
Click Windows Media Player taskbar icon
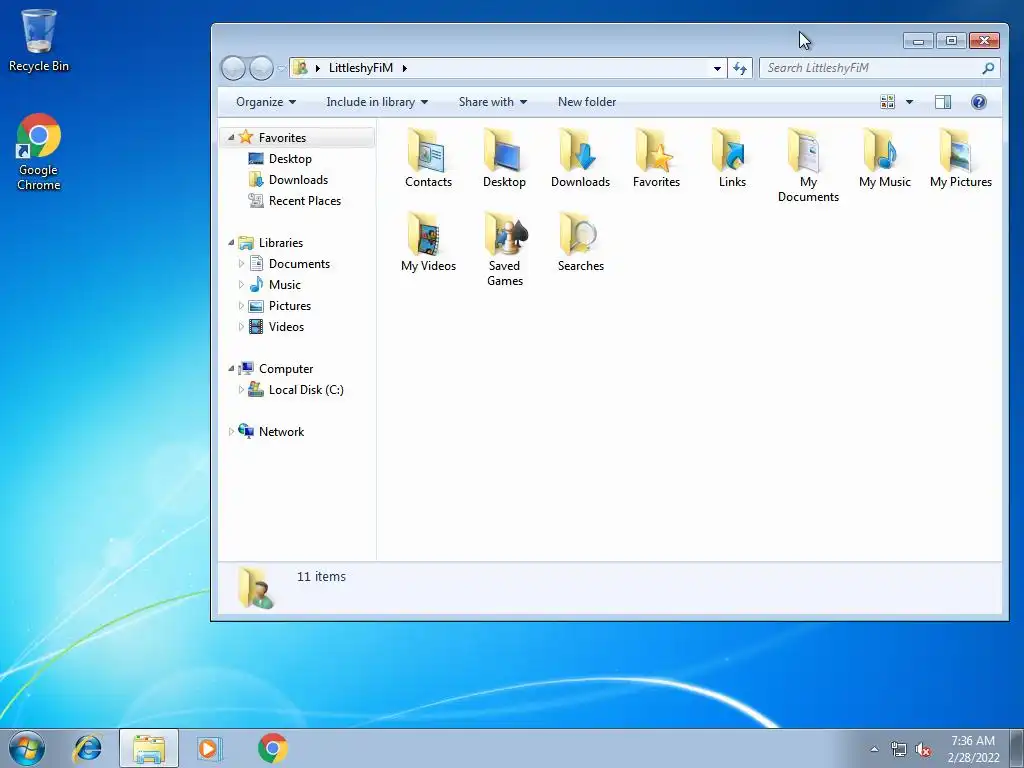coord(209,748)
